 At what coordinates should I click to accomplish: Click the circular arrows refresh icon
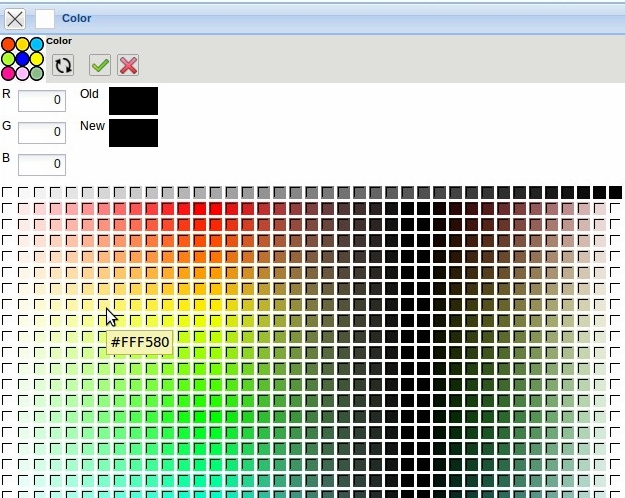(x=63, y=65)
